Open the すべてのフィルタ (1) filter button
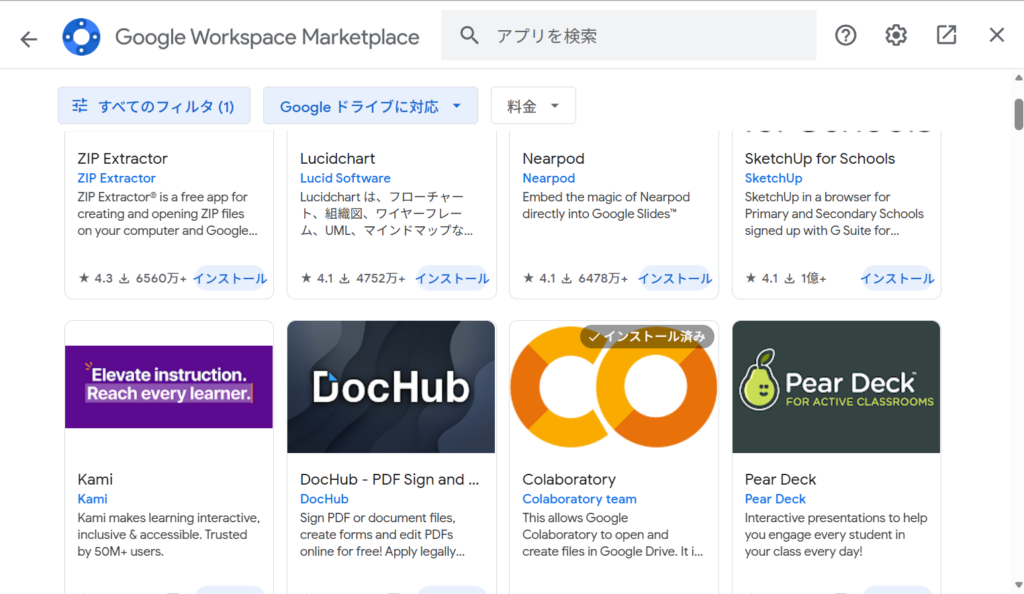The image size is (1024, 594). click(x=154, y=106)
